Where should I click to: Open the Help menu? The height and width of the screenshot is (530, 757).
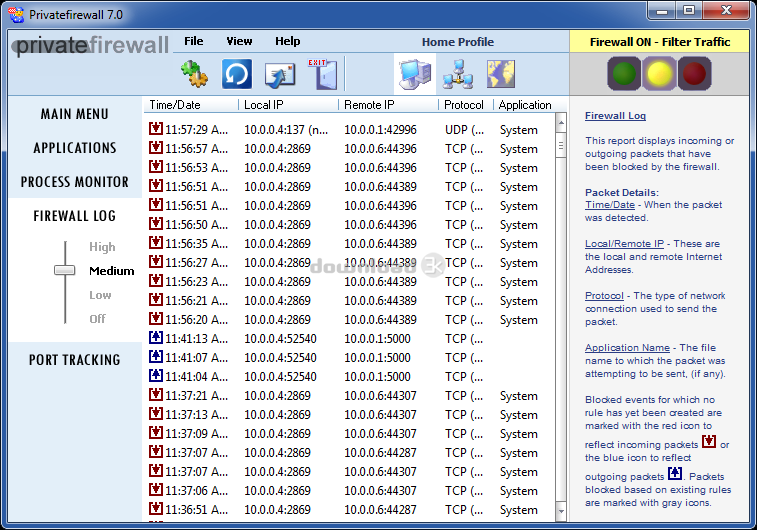click(x=287, y=41)
